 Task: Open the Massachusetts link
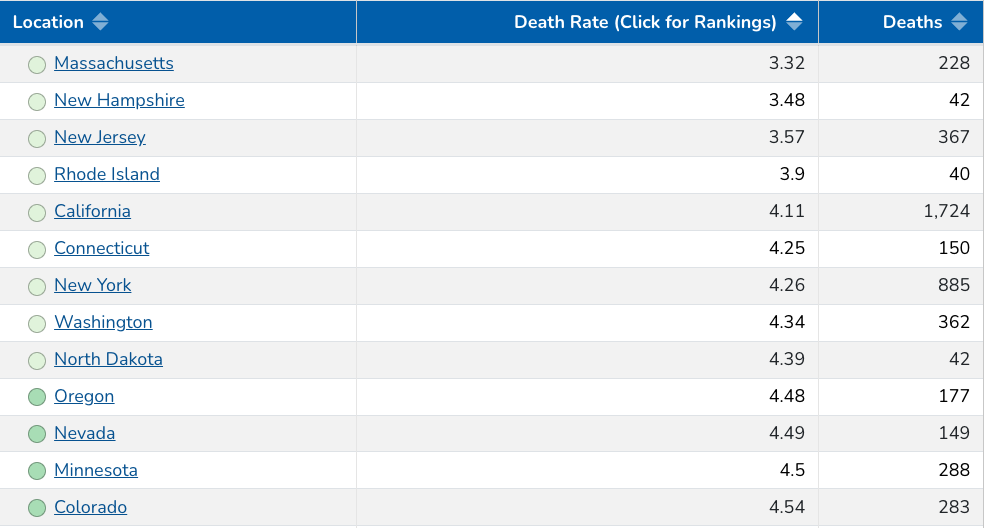[114, 63]
